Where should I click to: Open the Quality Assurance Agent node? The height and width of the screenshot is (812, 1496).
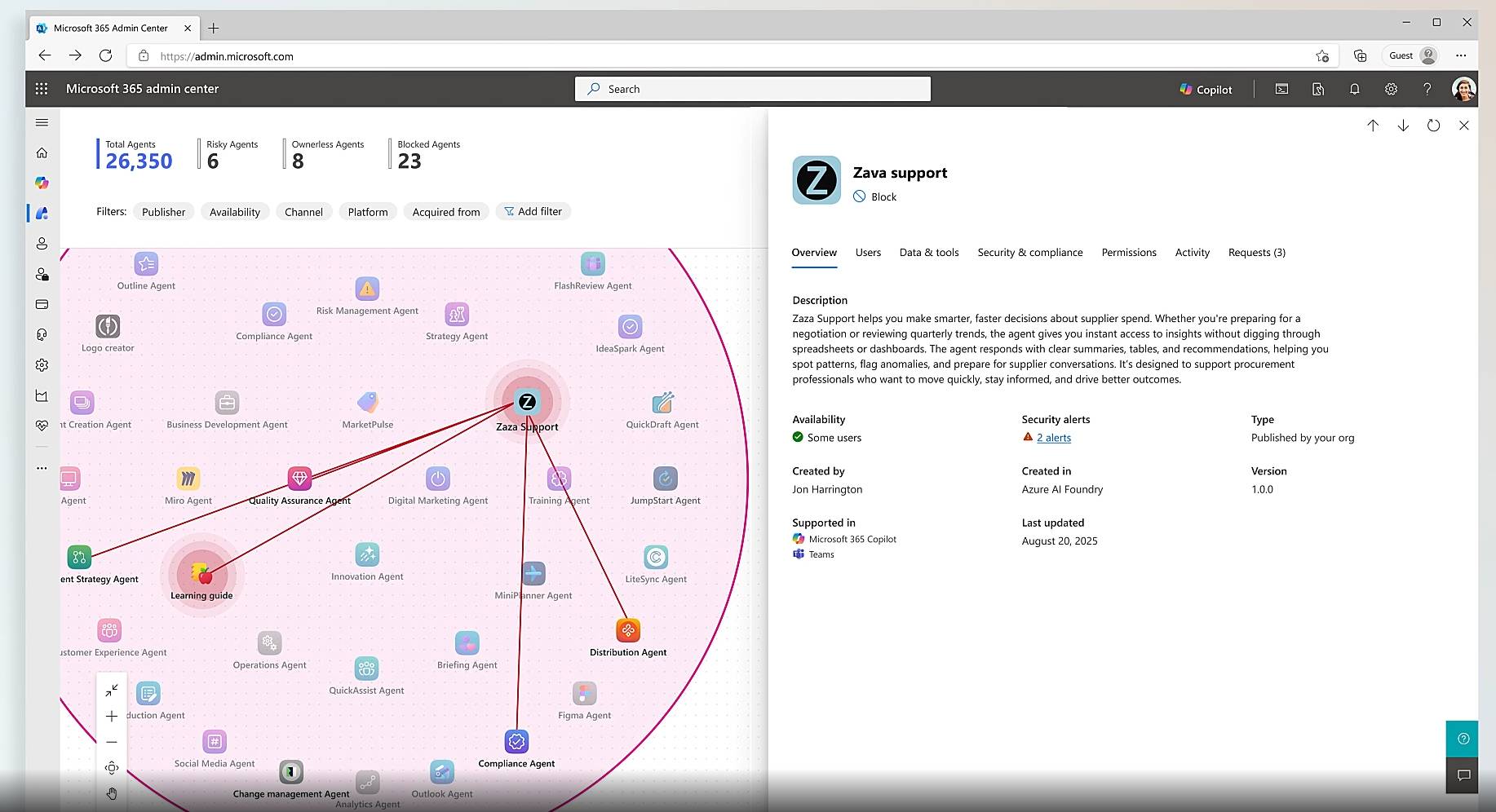click(299, 479)
